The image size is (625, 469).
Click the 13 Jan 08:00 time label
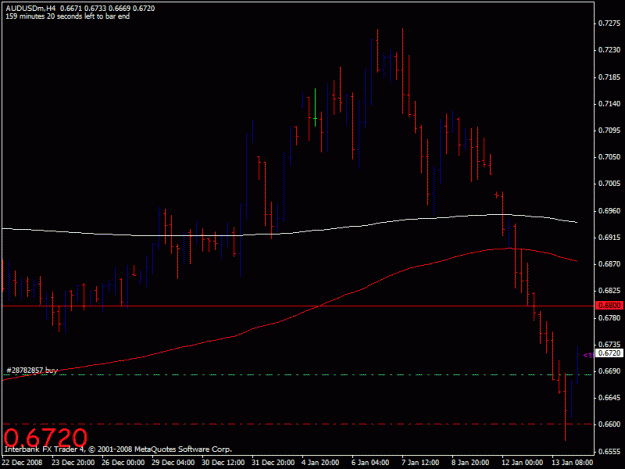572,463
